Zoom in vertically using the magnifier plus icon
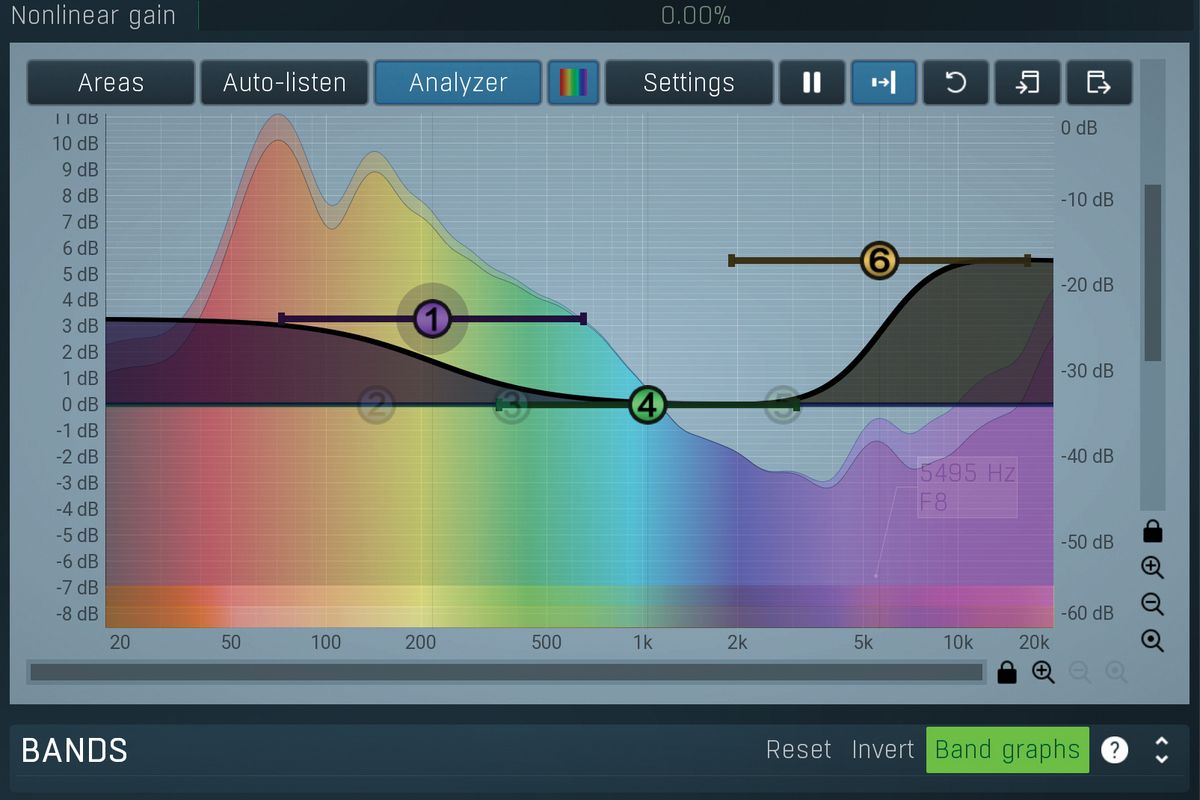The height and width of the screenshot is (800, 1200). (1152, 568)
